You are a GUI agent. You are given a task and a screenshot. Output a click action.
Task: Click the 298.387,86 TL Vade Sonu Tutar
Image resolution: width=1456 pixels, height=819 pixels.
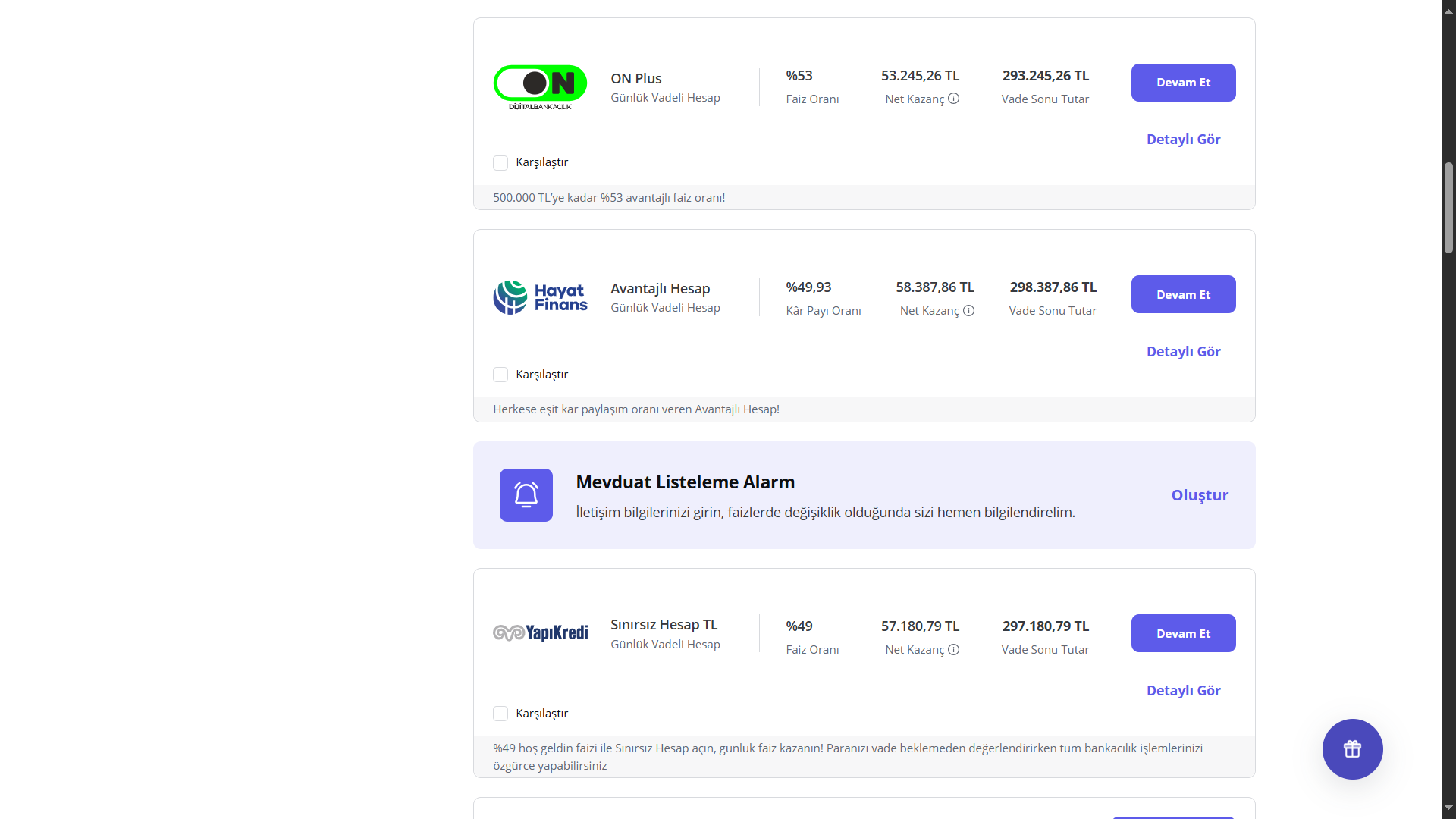[x=1053, y=287]
